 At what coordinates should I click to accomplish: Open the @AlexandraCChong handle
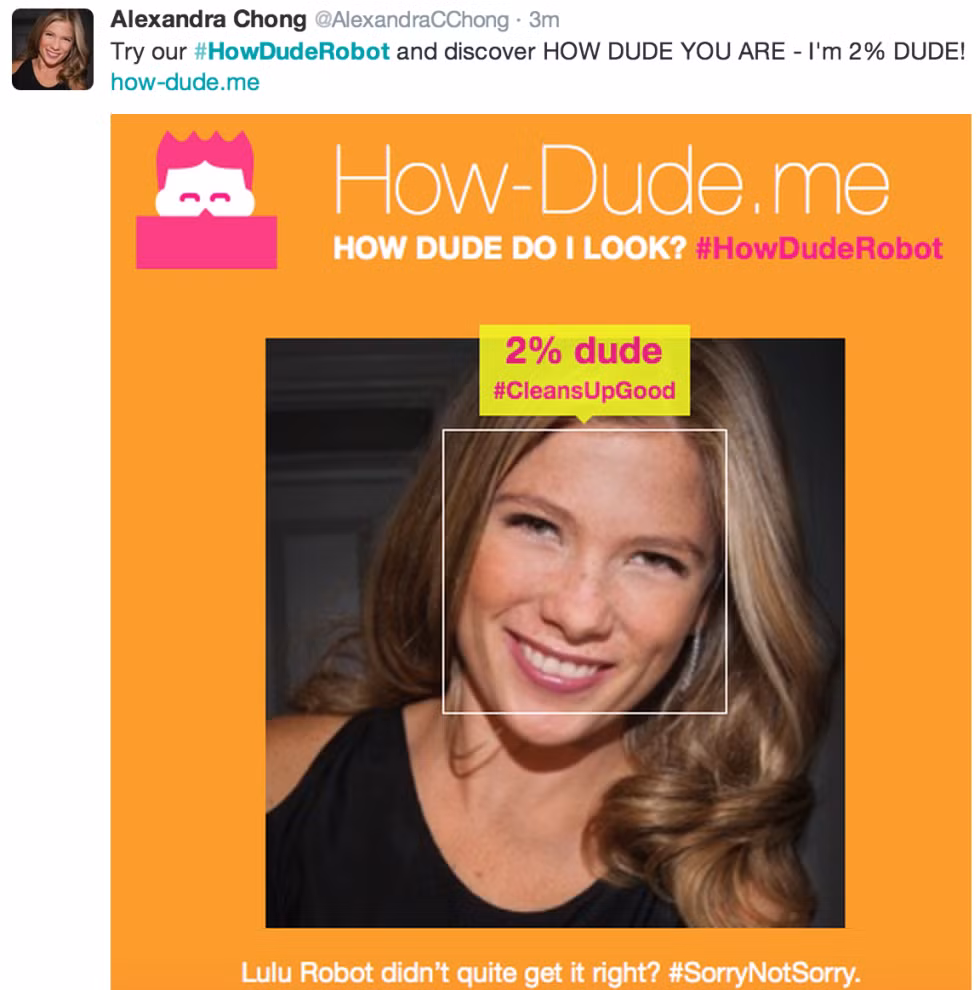(x=412, y=20)
